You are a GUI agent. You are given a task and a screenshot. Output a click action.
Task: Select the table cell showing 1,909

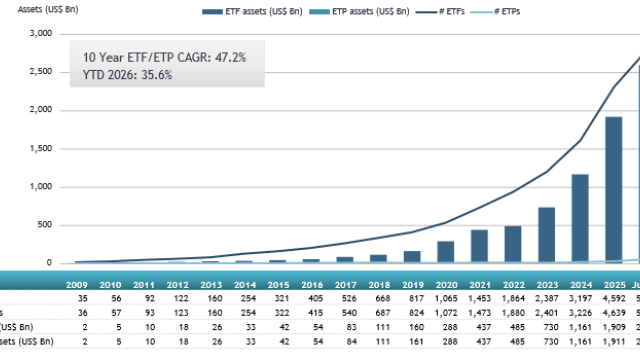point(614,327)
